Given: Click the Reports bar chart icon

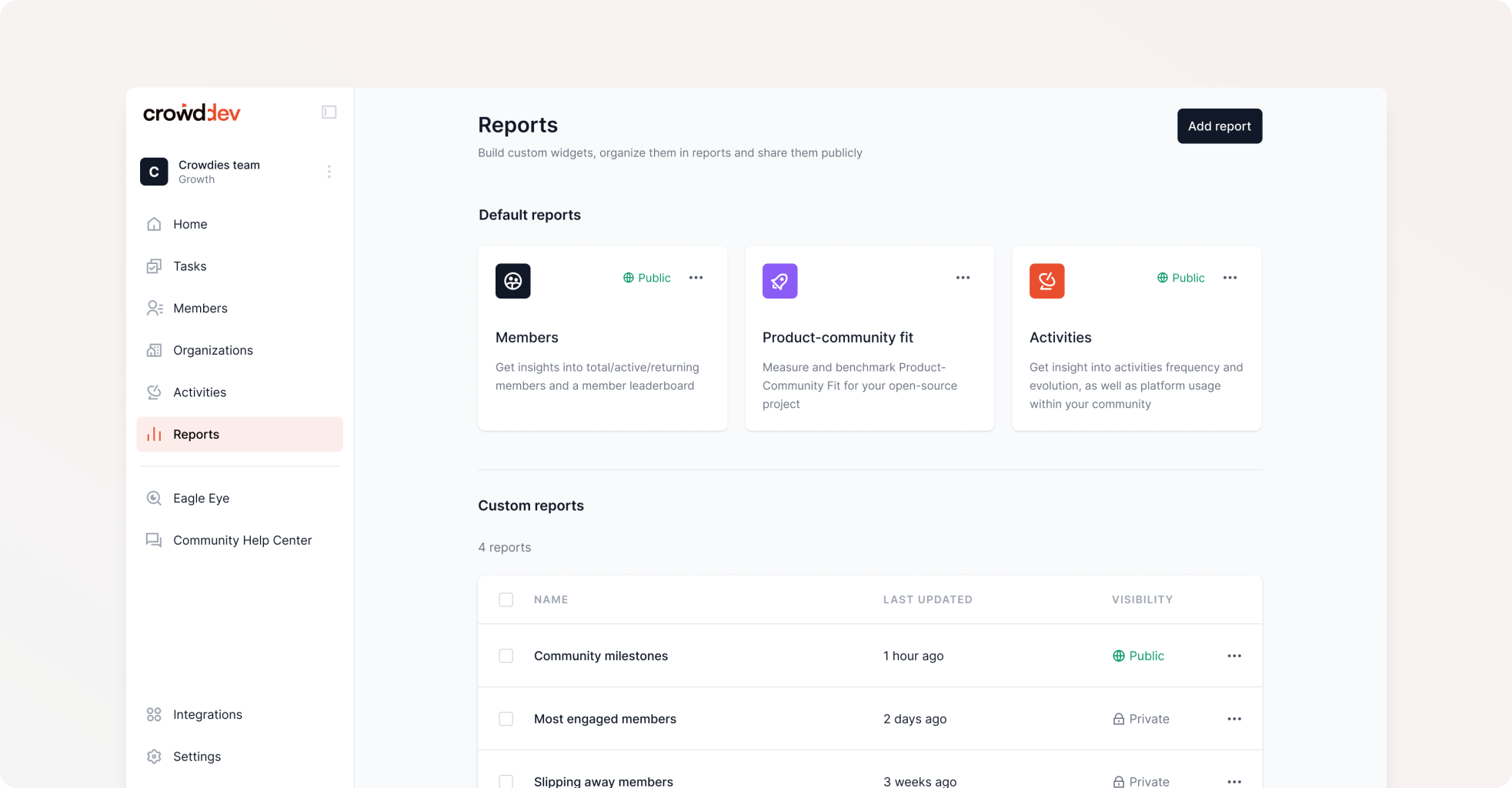Looking at the screenshot, I should 154,434.
